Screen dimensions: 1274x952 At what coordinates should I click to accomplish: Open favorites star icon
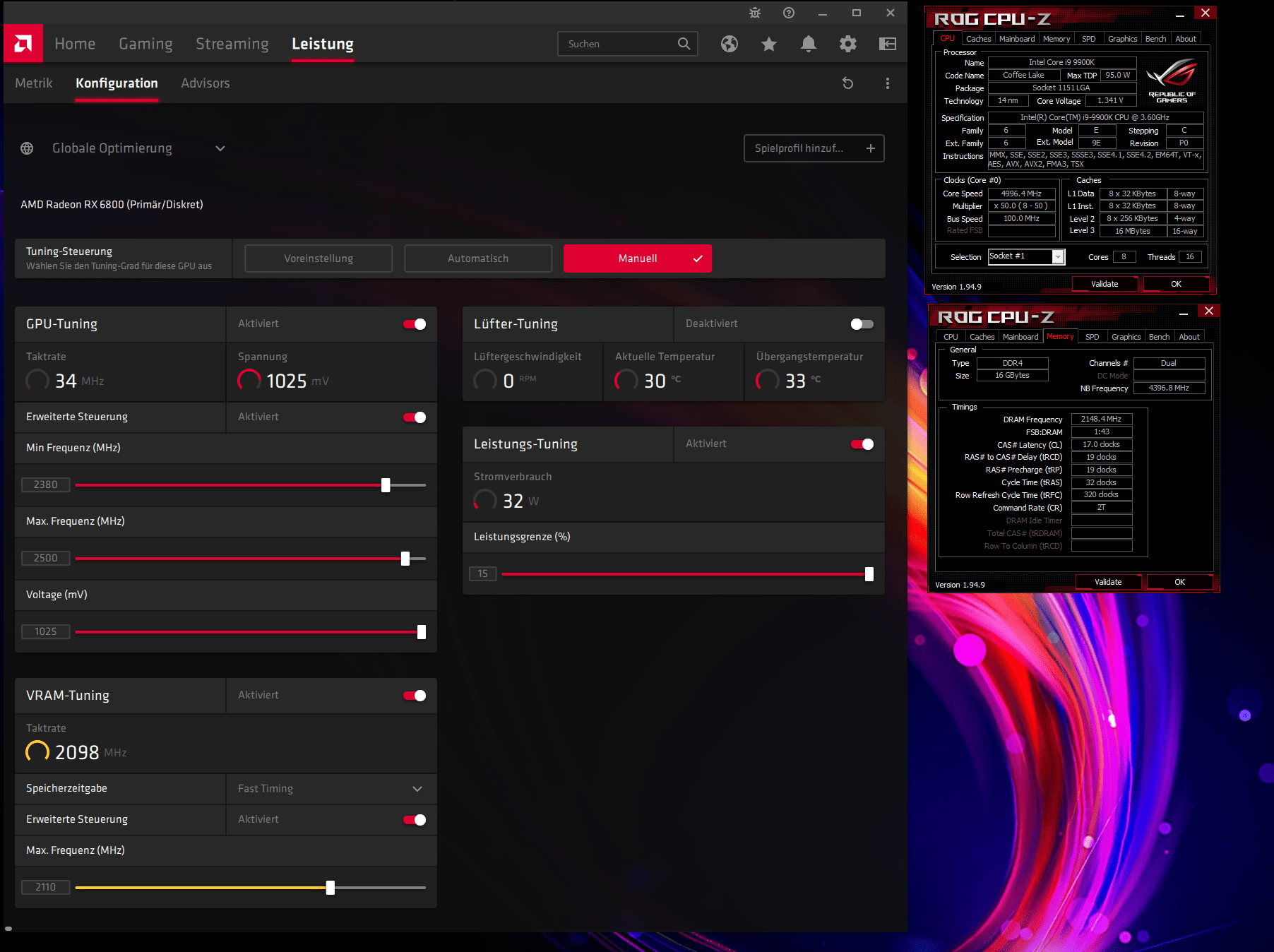click(x=769, y=44)
